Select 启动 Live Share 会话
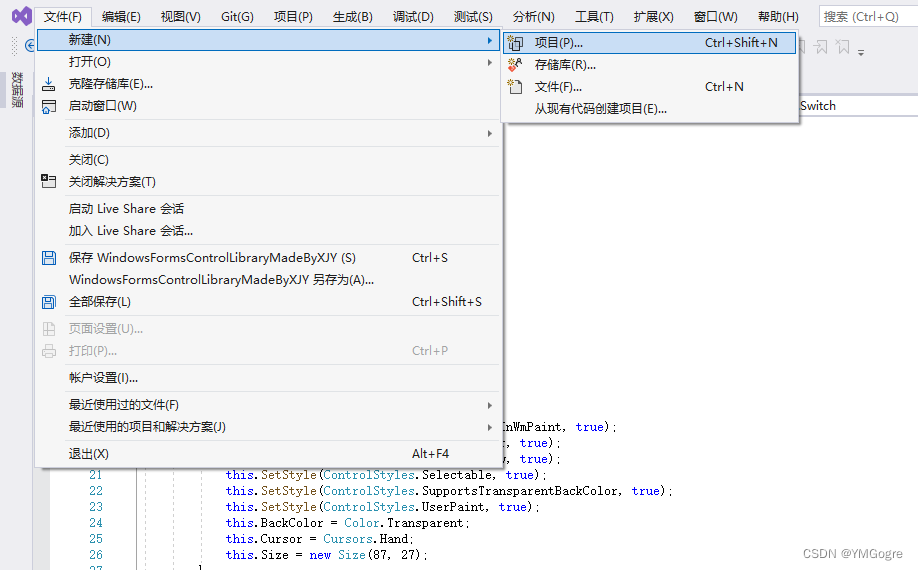Image resolution: width=918 pixels, height=570 pixels. point(268,209)
